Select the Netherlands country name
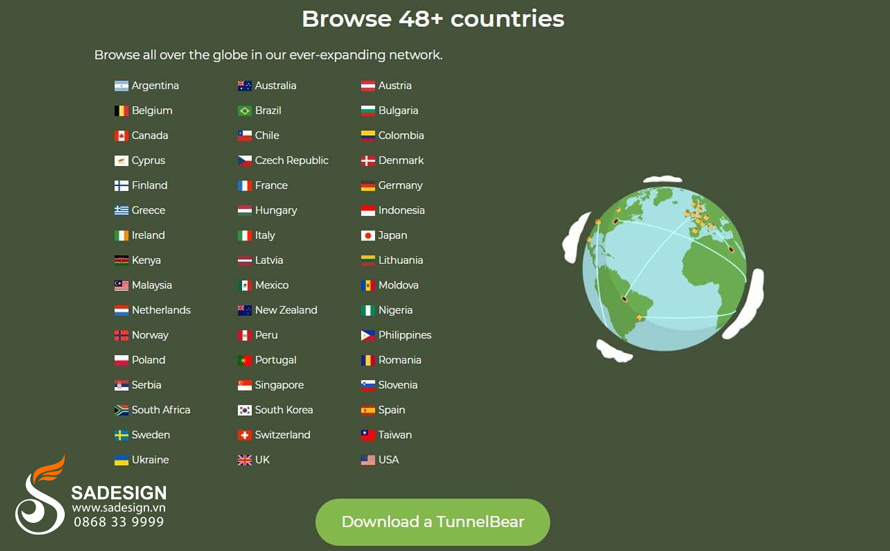 (161, 310)
